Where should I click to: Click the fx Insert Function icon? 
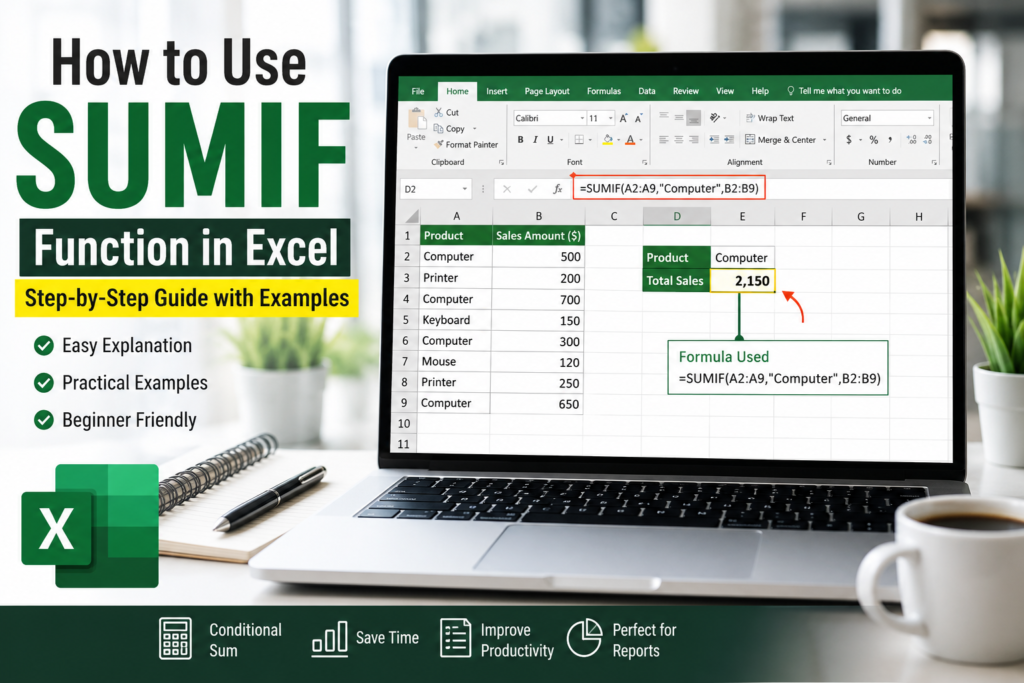point(558,189)
